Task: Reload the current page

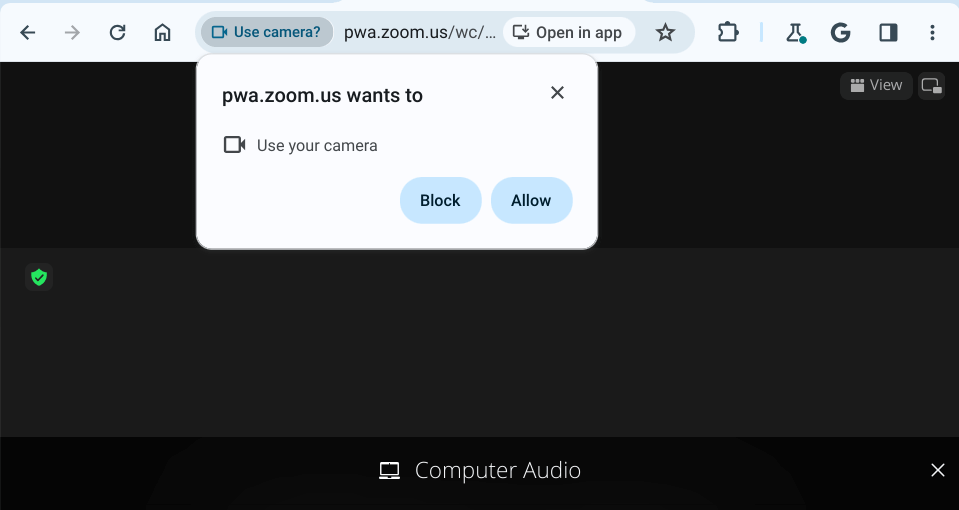Action: 117,33
